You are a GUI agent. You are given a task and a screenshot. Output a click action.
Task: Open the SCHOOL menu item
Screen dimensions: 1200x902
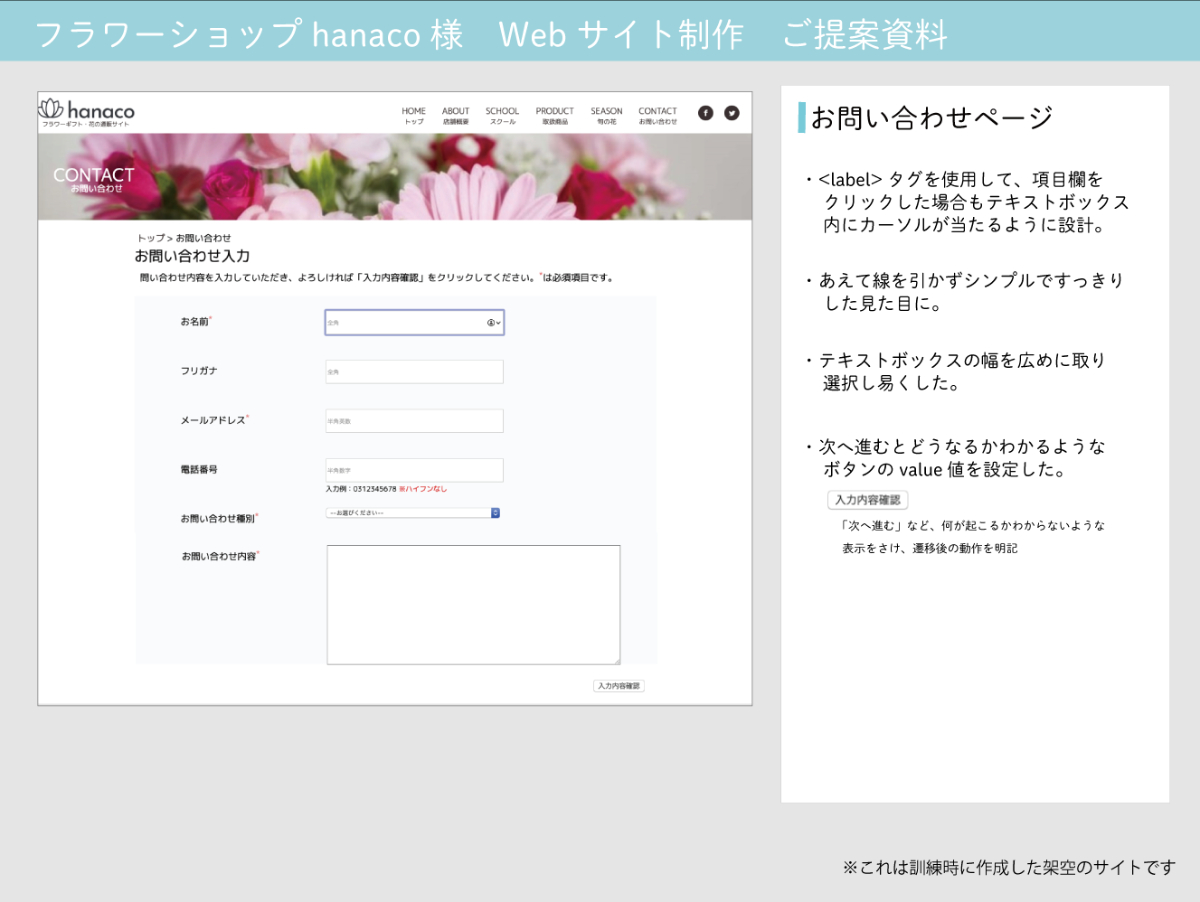coord(502,116)
